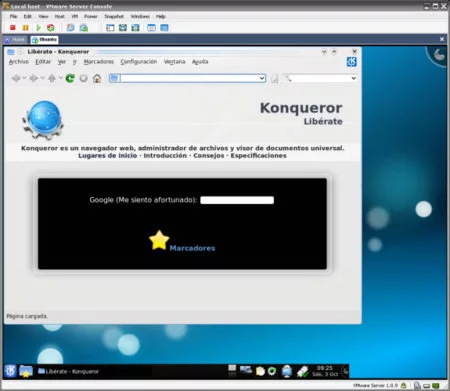The width and height of the screenshot is (450, 391).
Task: Open the VMware Snapshot menu
Action: point(114,16)
